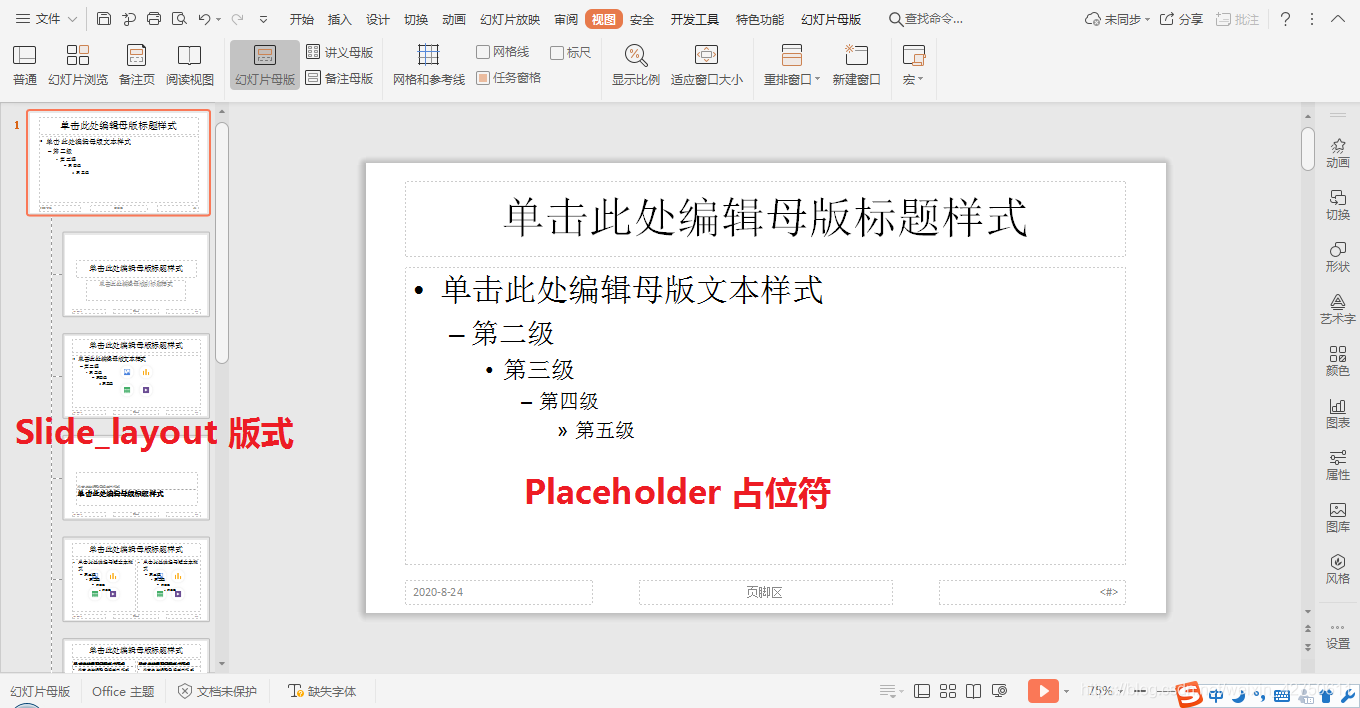This screenshot has width=1360, height=708.
Task: Enable the 标尺 ruler checkbox
Action: 559,53
